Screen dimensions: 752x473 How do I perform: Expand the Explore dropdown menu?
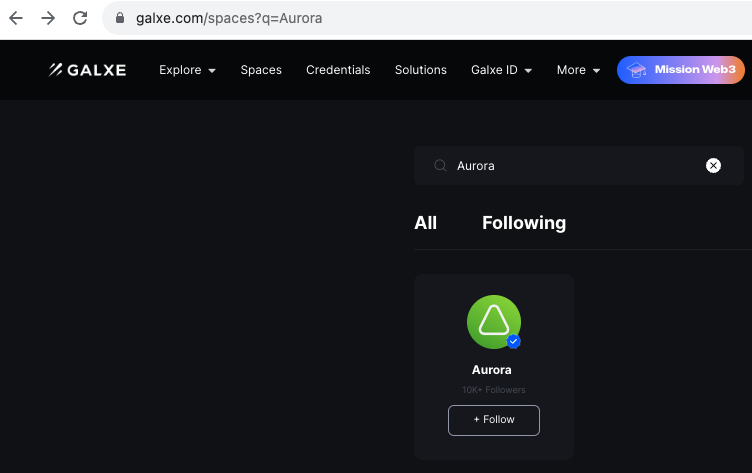pos(187,70)
